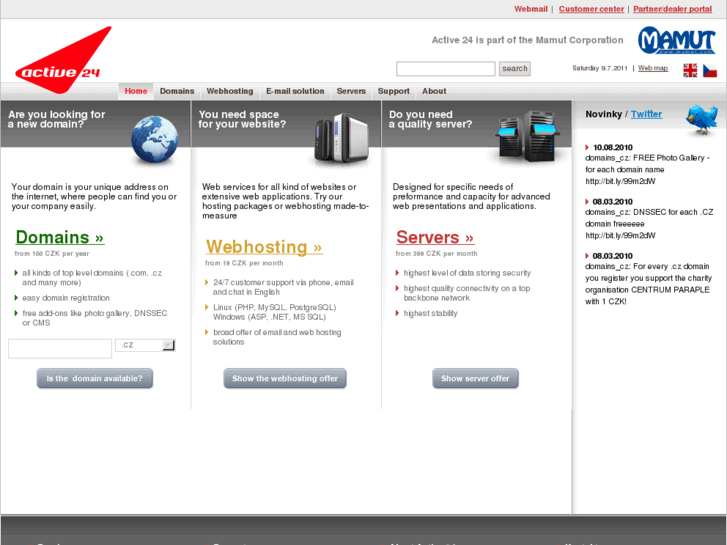Click the Active 24 logo

63,60
